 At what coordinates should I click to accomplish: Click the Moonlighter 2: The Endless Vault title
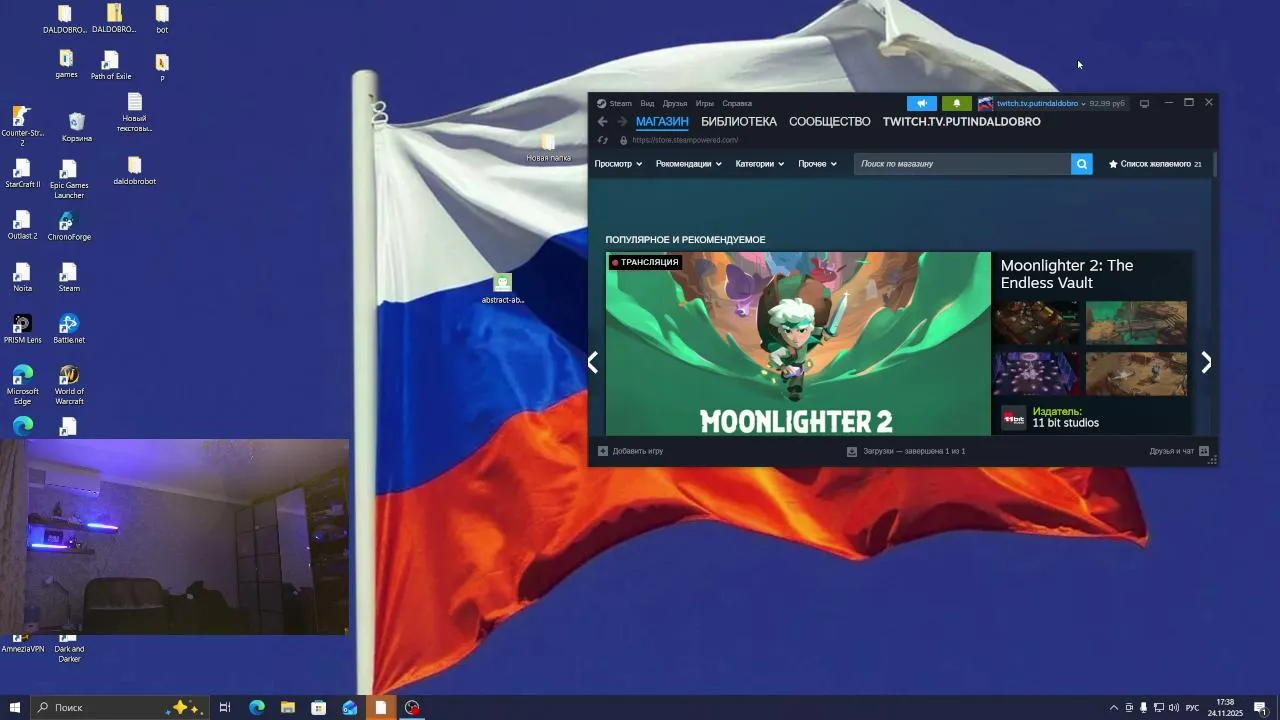1067,274
